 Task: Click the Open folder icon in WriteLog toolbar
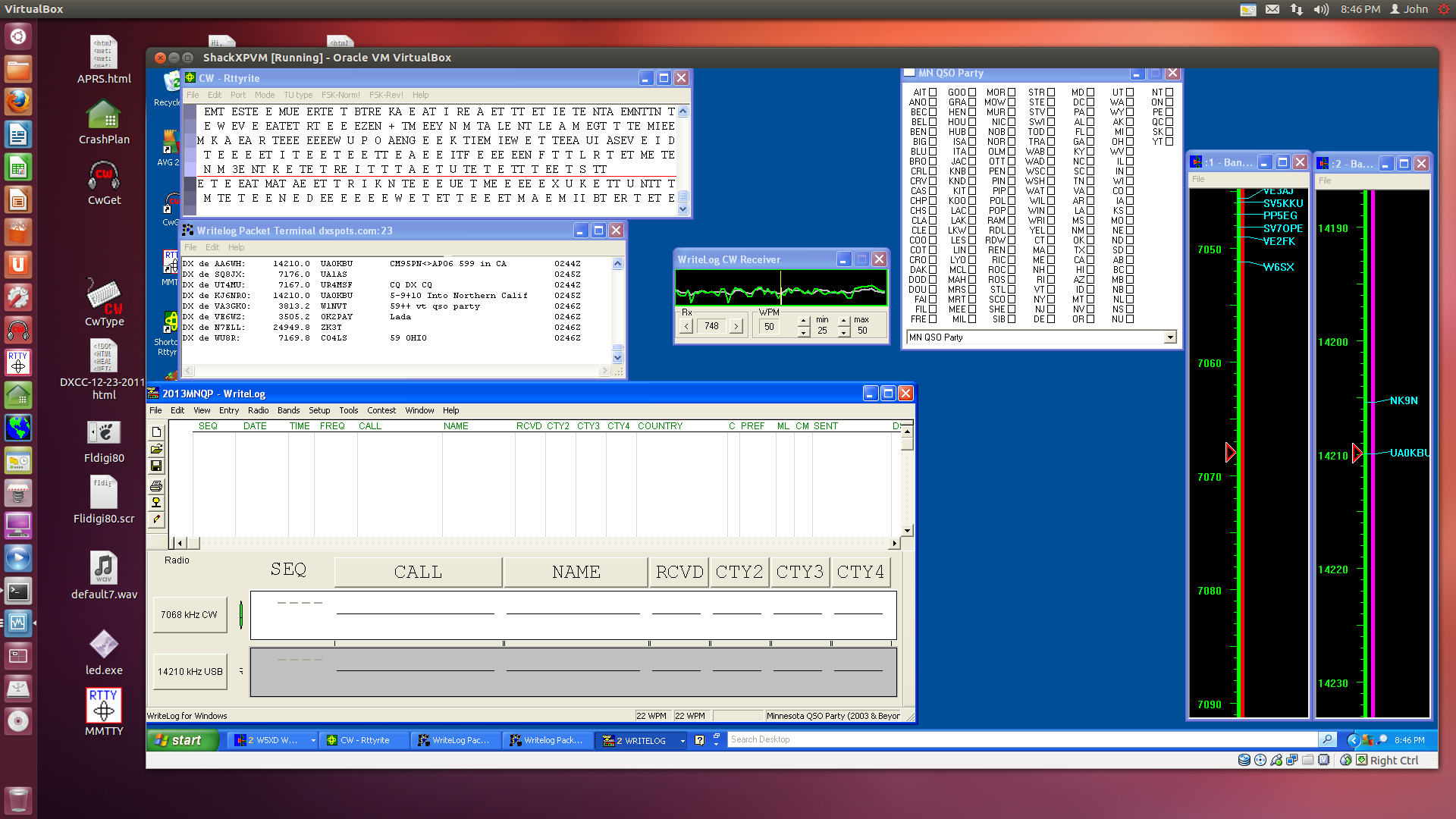156,449
